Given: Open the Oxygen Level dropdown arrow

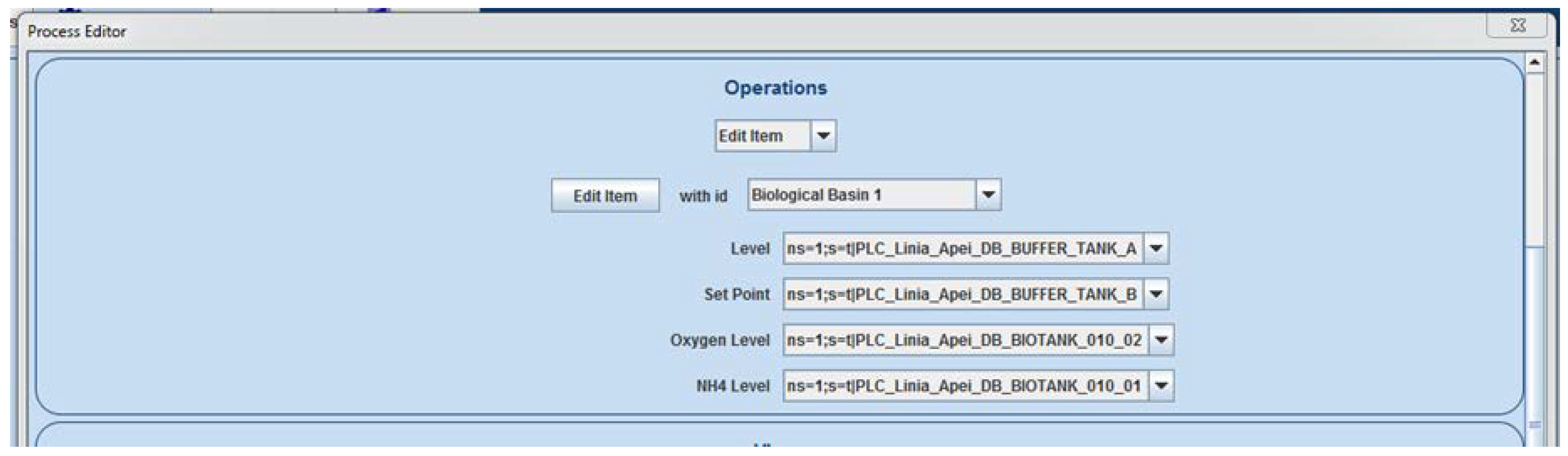Looking at the screenshot, I should [1161, 340].
